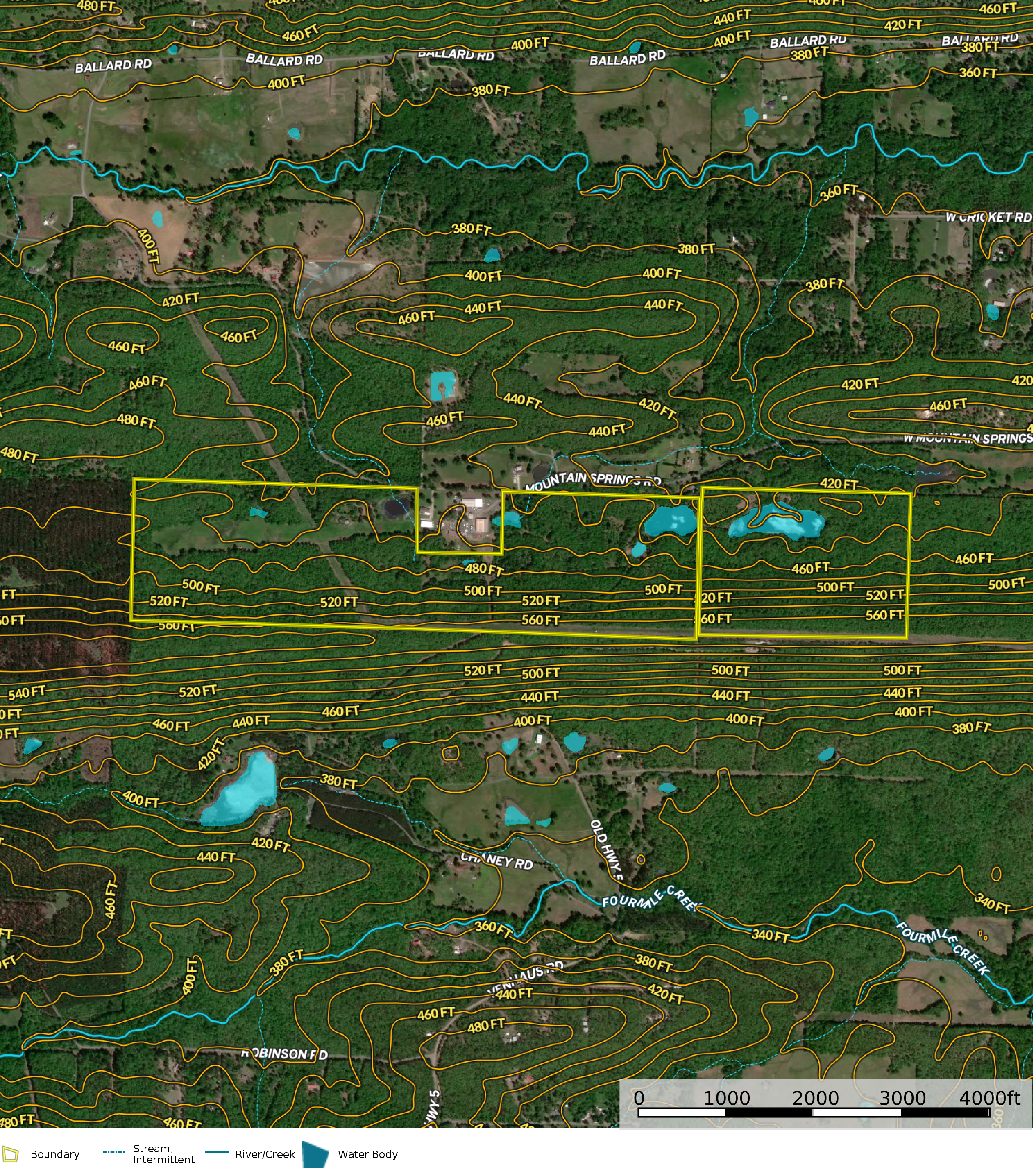Click the Water Body legend polygon icon

(315, 1155)
